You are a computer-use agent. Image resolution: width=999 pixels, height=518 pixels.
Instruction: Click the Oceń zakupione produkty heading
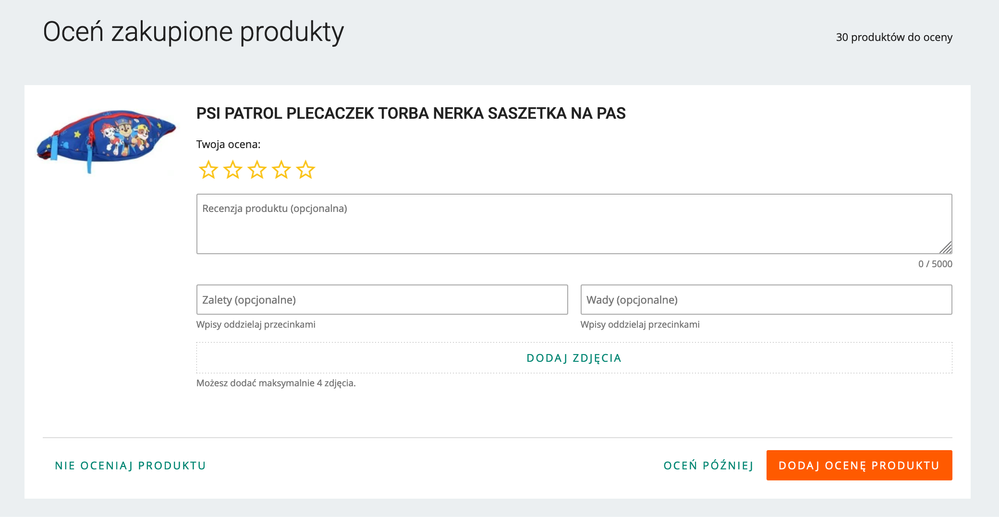tap(193, 32)
